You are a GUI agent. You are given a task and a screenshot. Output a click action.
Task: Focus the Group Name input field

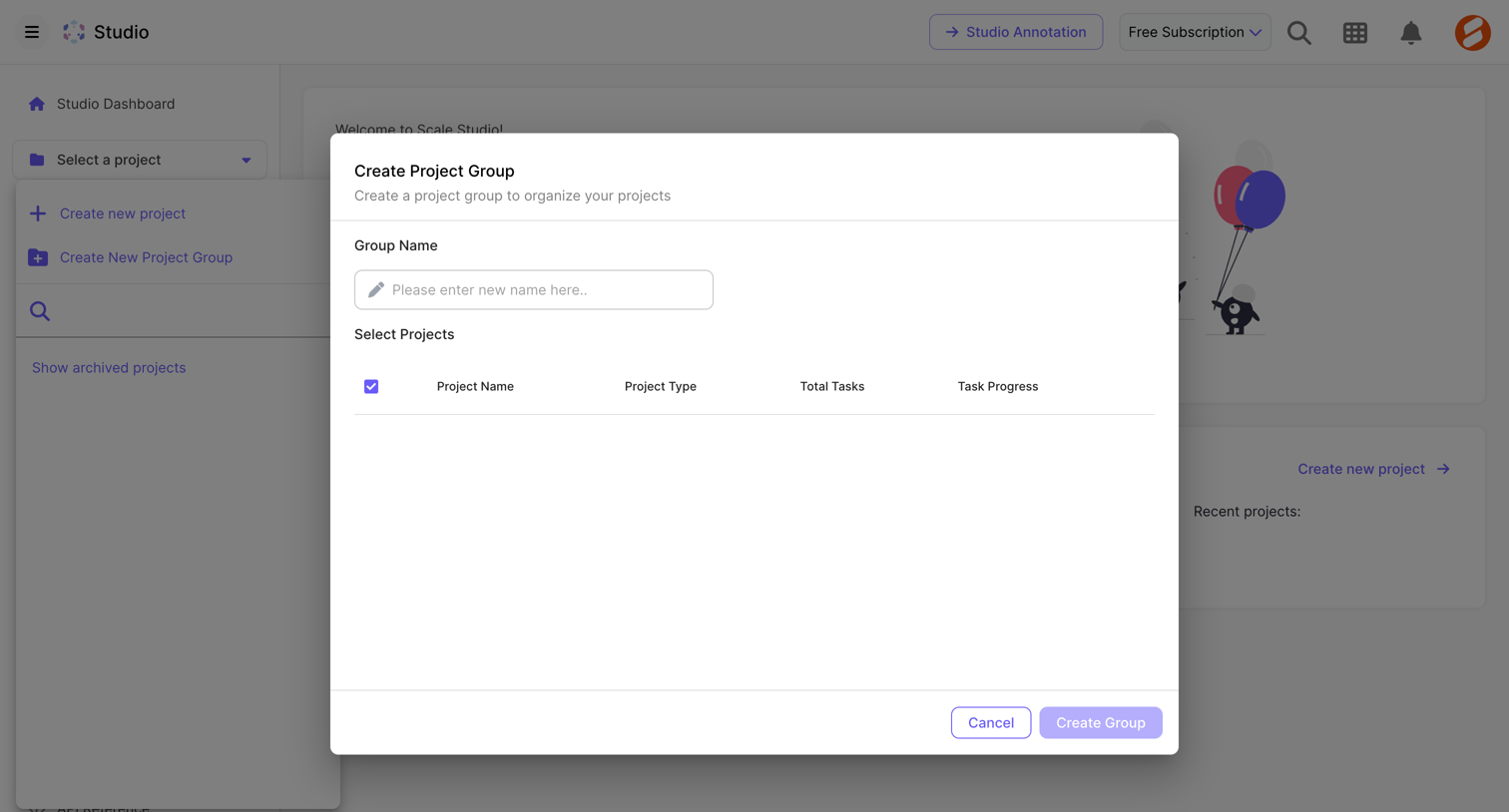[x=533, y=289]
